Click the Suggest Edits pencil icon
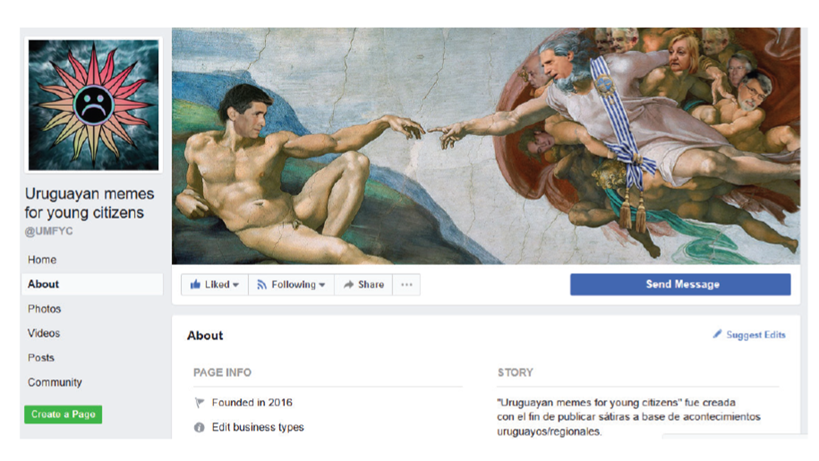 click(718, 334)
